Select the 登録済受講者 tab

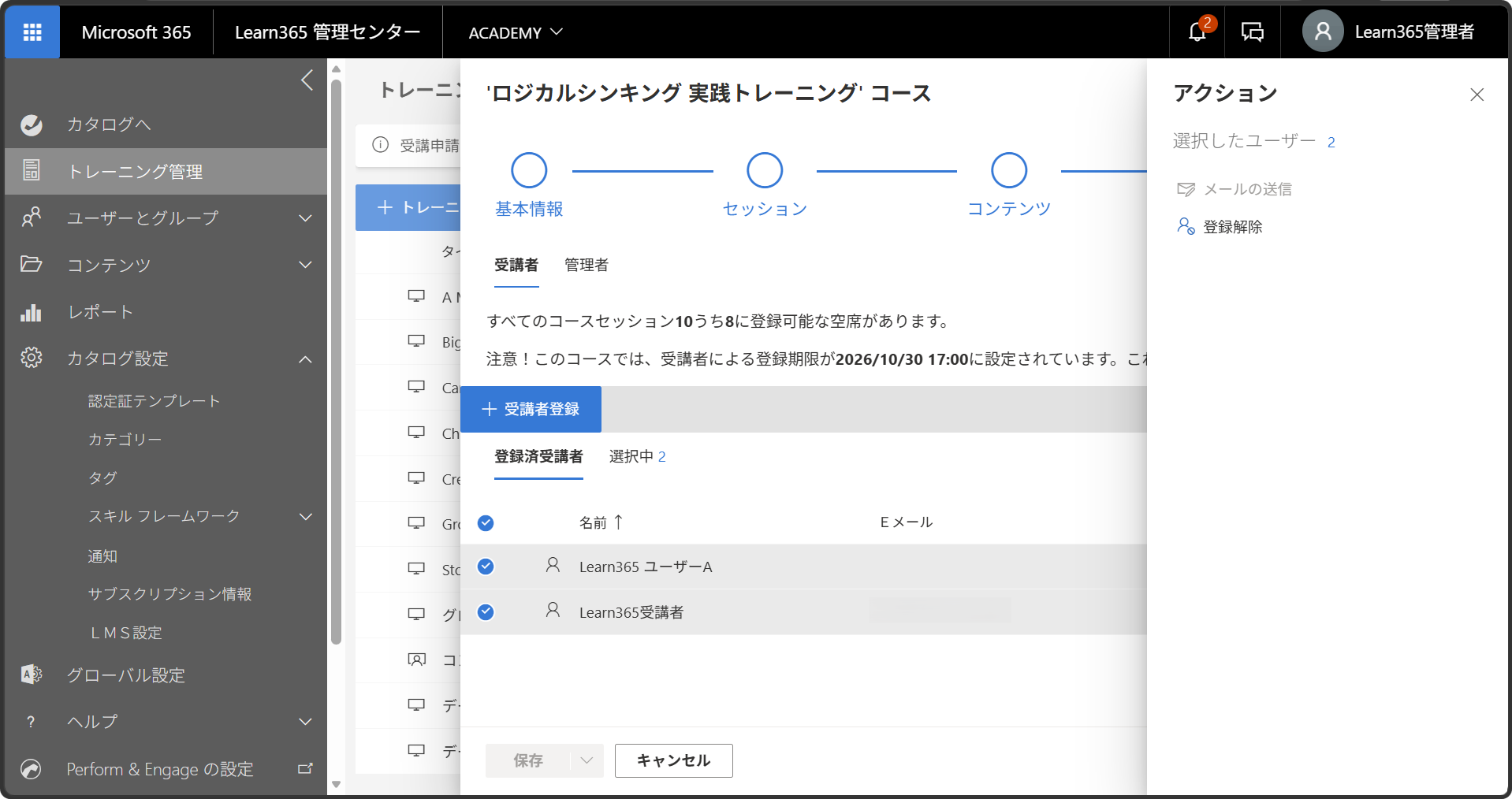pos(538,456)
